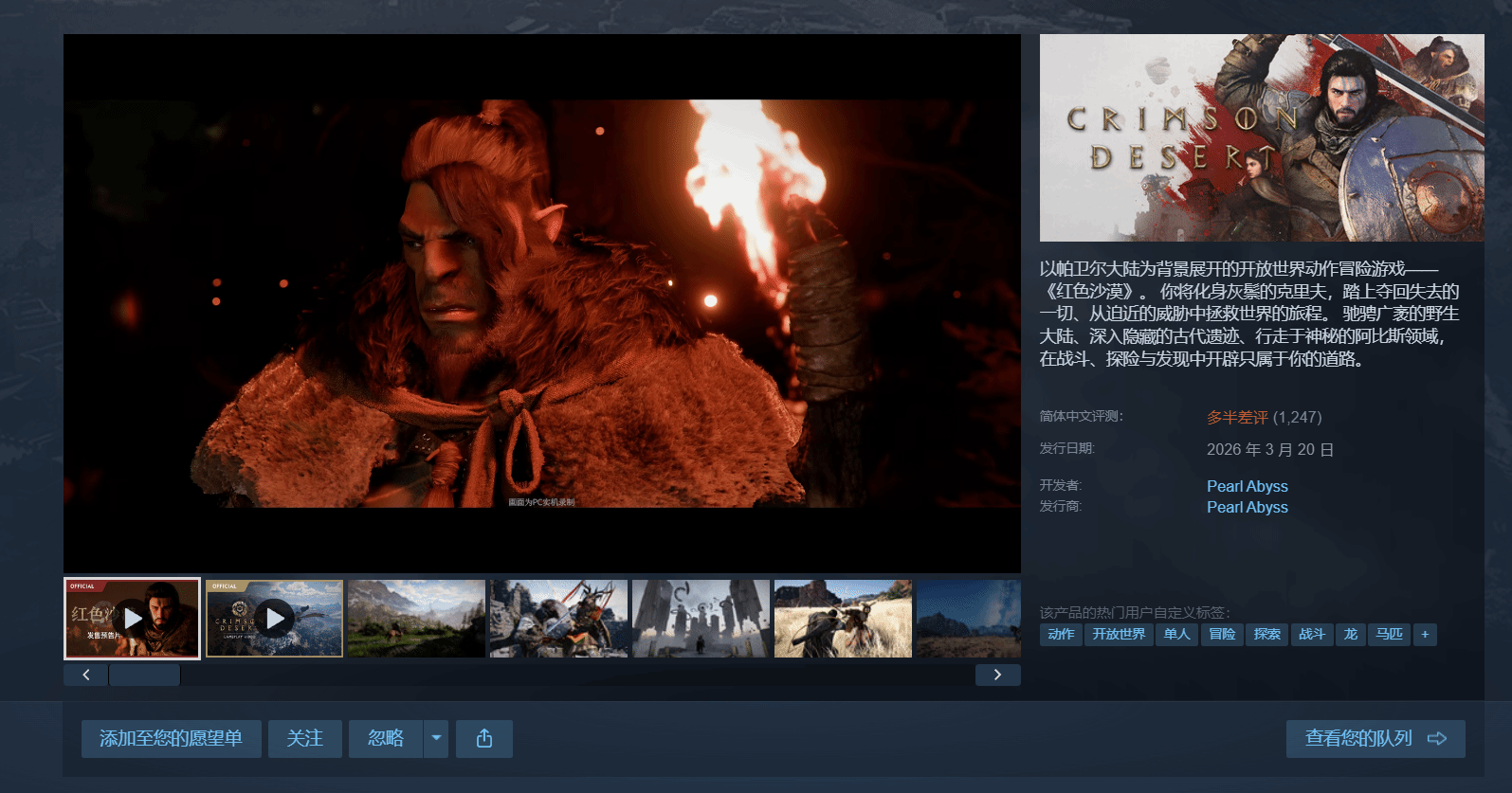Click the Crimson Desert header banner image
Screen dimensions: 1512x793
(1261, 137)
